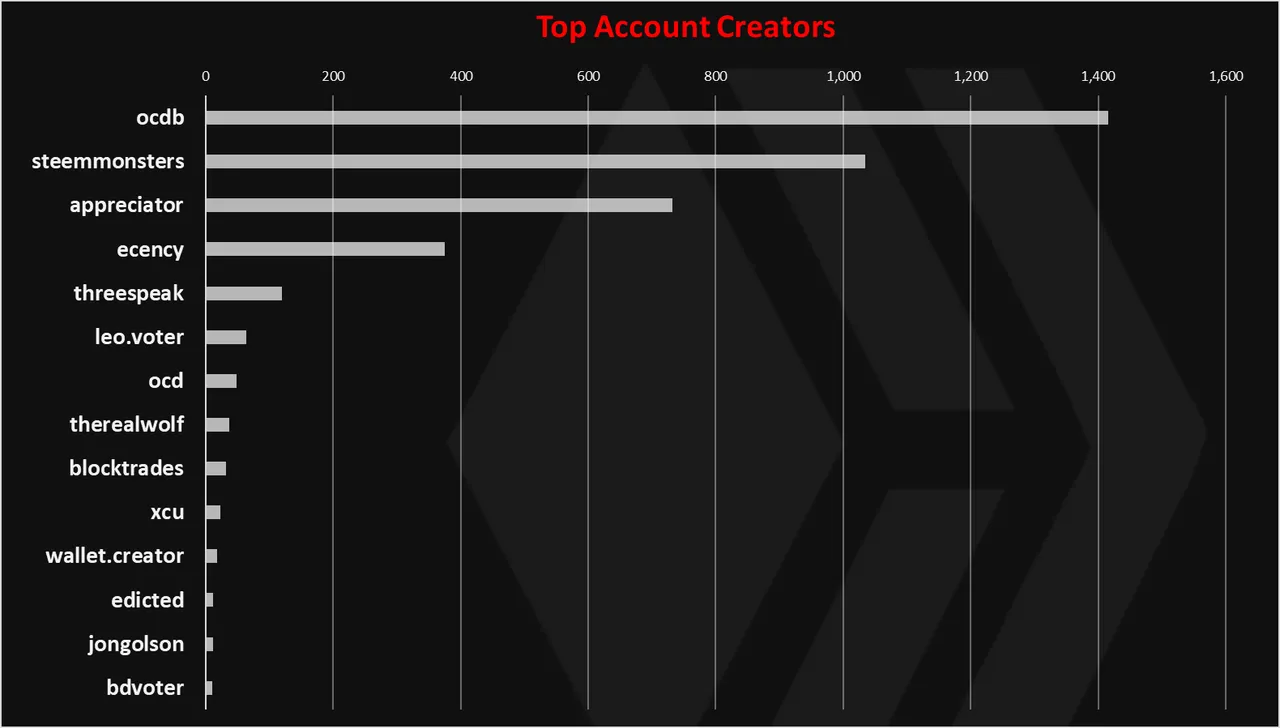Click the 0 axis tick label

click(206, 76)
